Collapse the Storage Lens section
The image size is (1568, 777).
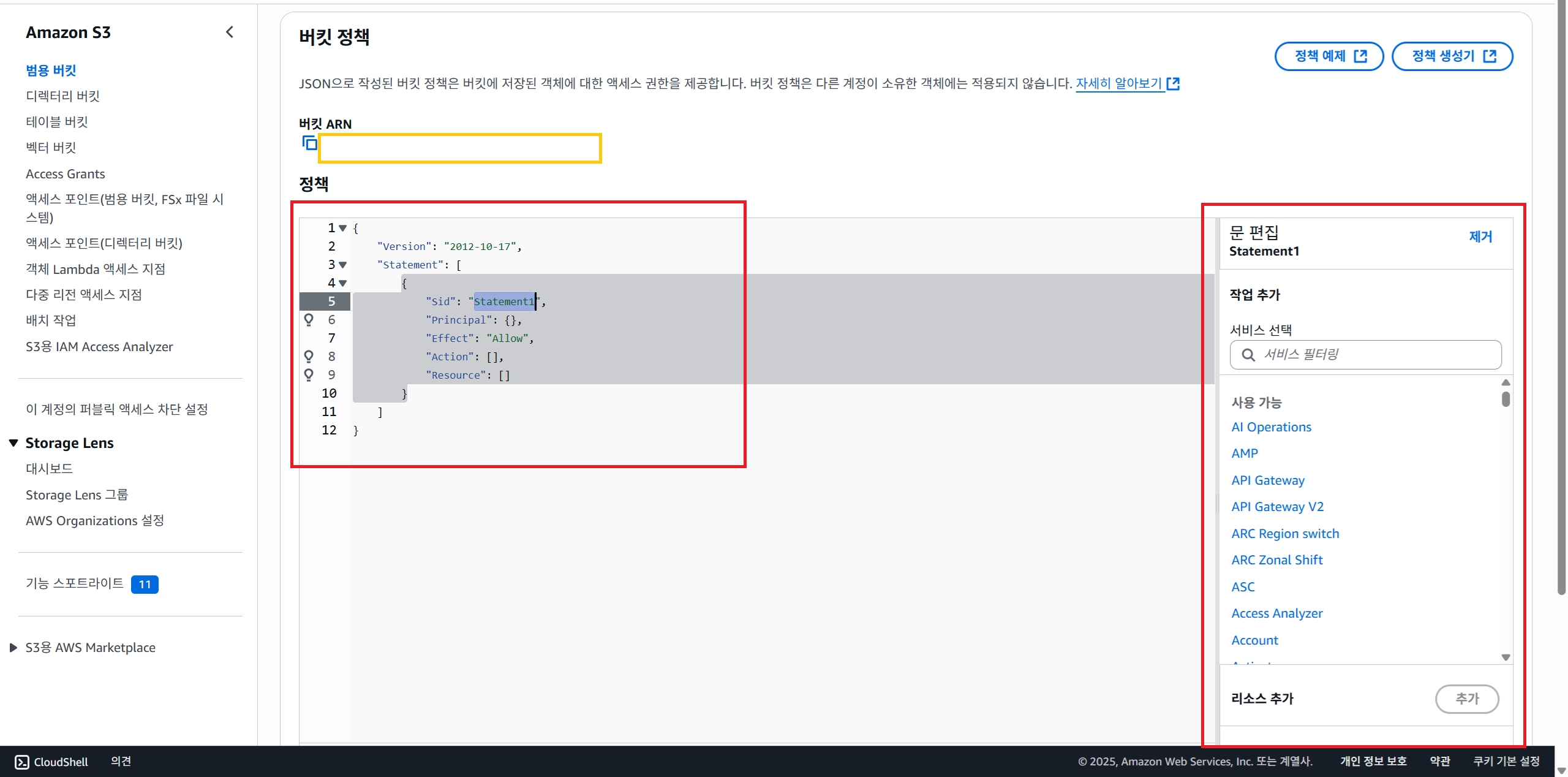[x=13, y=443]
